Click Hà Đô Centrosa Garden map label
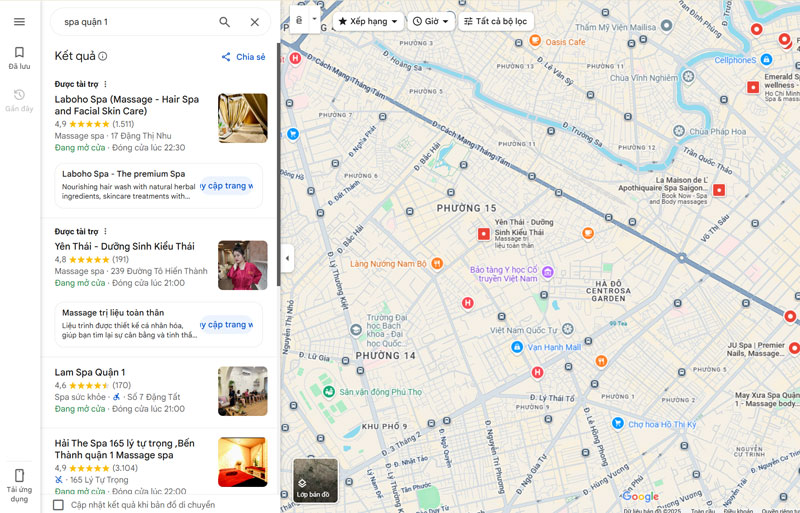 609,291
